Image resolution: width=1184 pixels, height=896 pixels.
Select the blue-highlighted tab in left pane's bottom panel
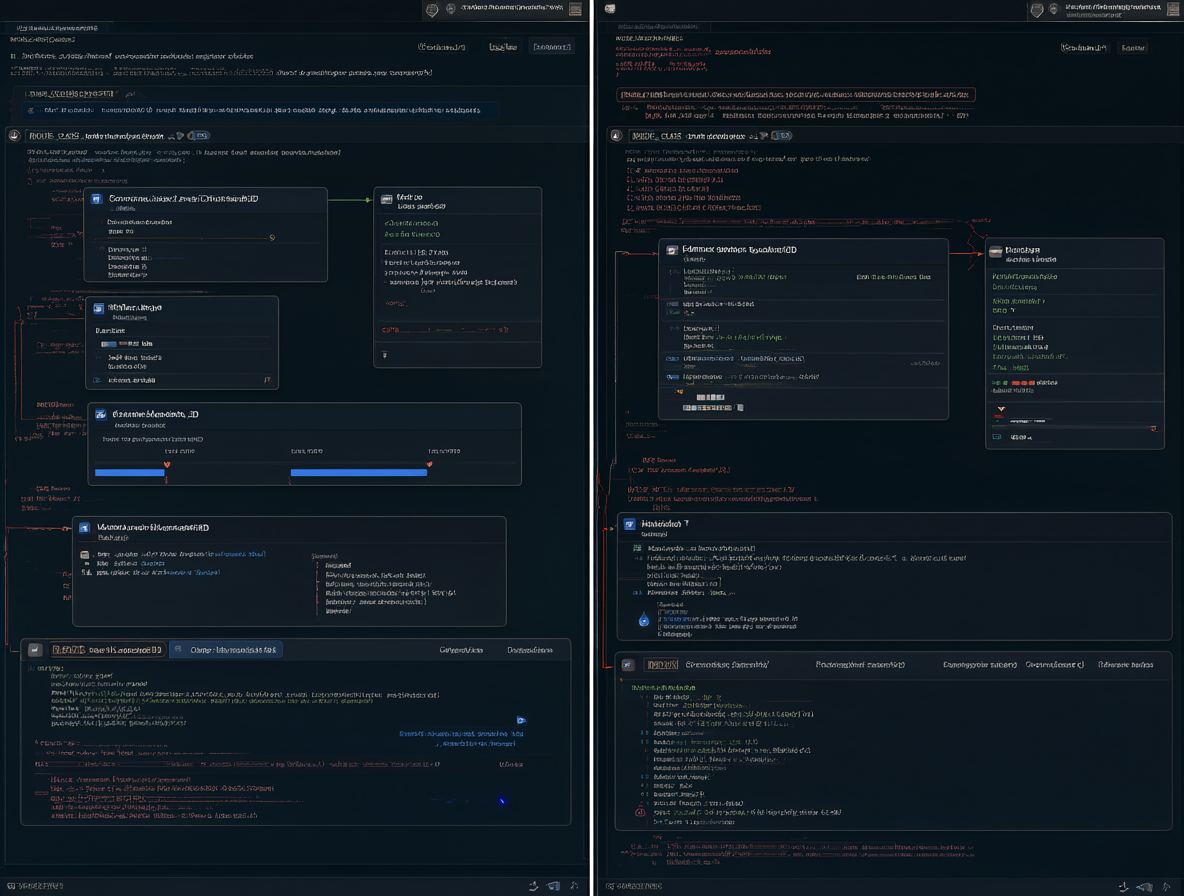point(226,650)
